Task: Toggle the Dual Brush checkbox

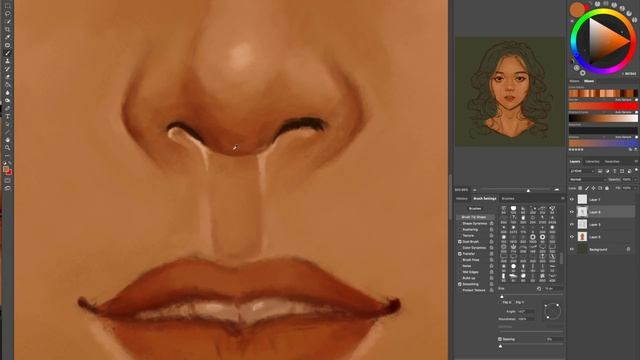Action: tap(460, 242)
